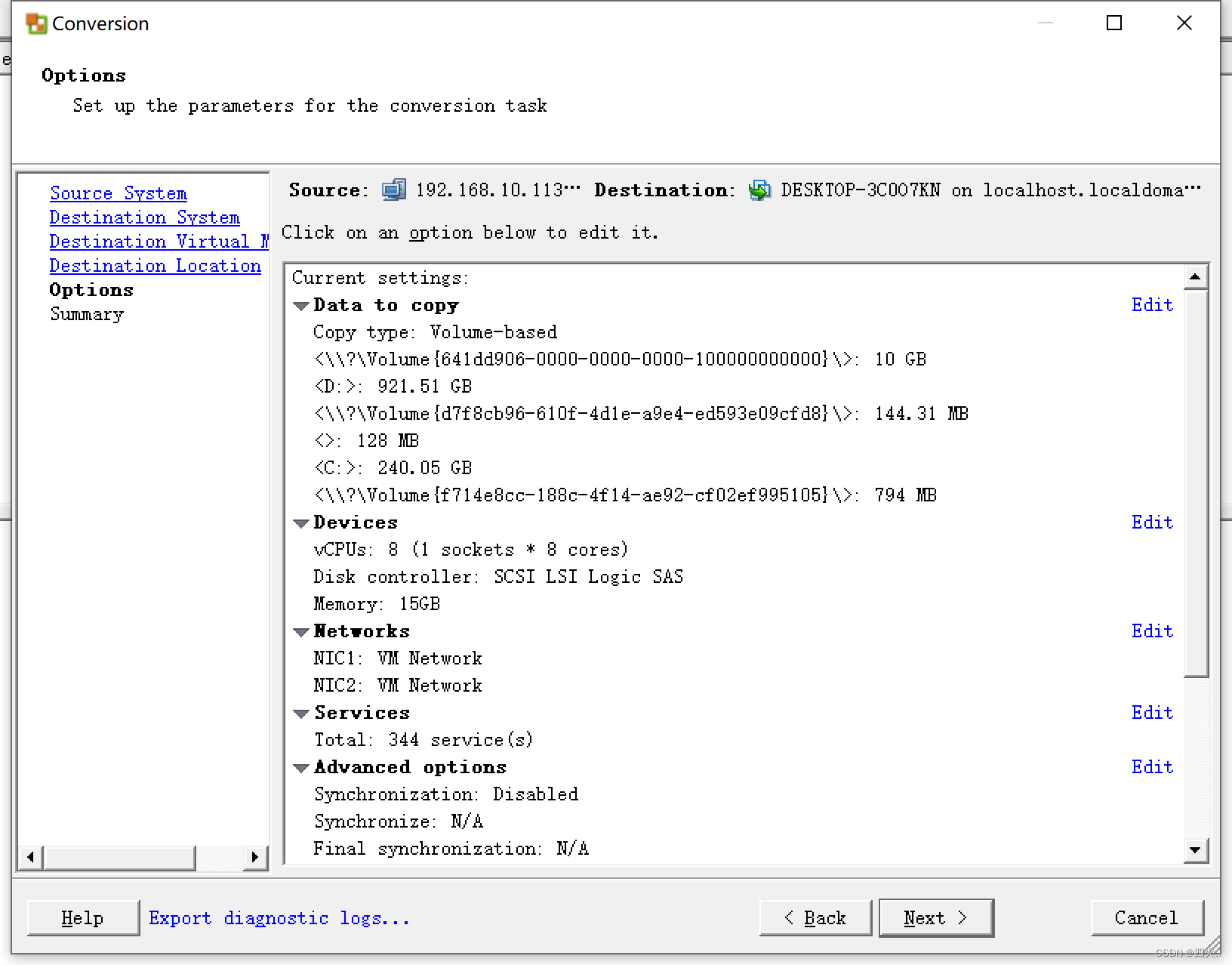Go Back to the previous step
Image resolution: width=1232 pixels, height=965 pixels.
(815, 917)
